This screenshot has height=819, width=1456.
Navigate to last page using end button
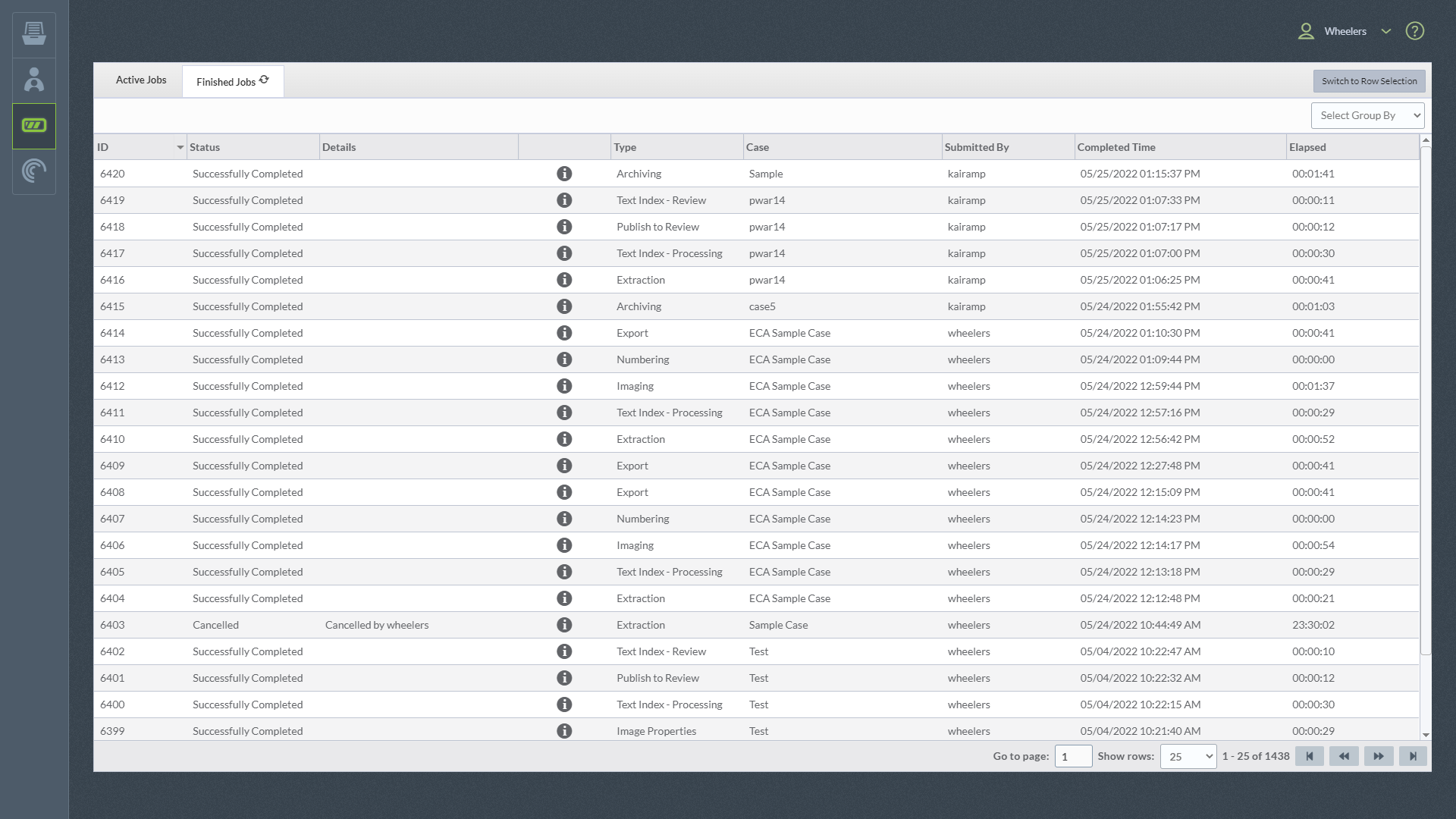tap(1413, 756)
